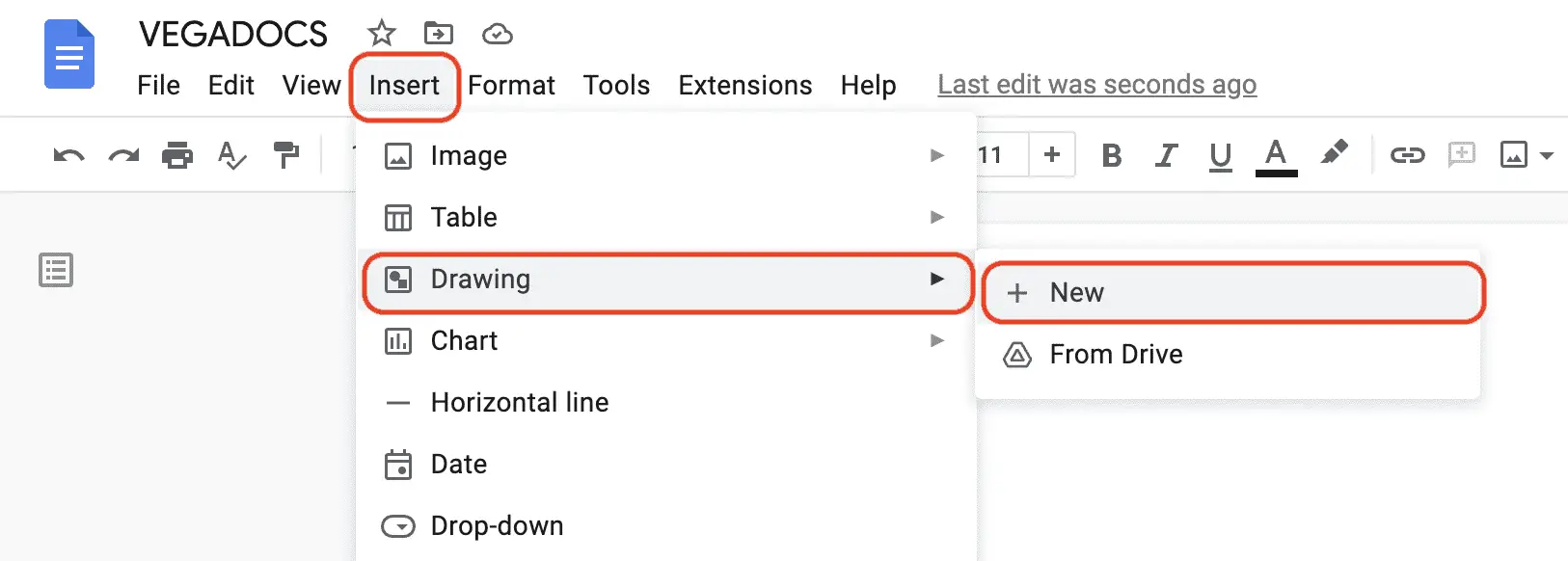Open the Format menu
Viewport: 1568px width, 561px height.
tap(512, 85)
